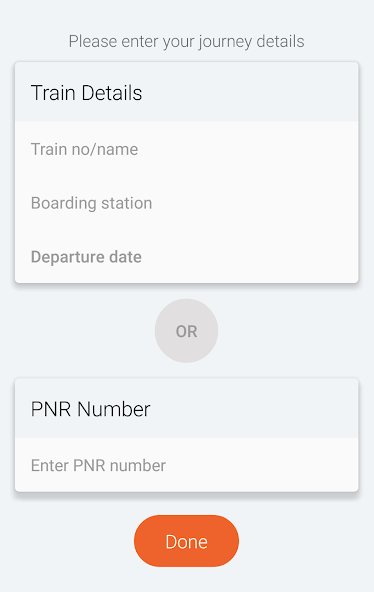Focus the Train no/name input field

coord(186,149)
